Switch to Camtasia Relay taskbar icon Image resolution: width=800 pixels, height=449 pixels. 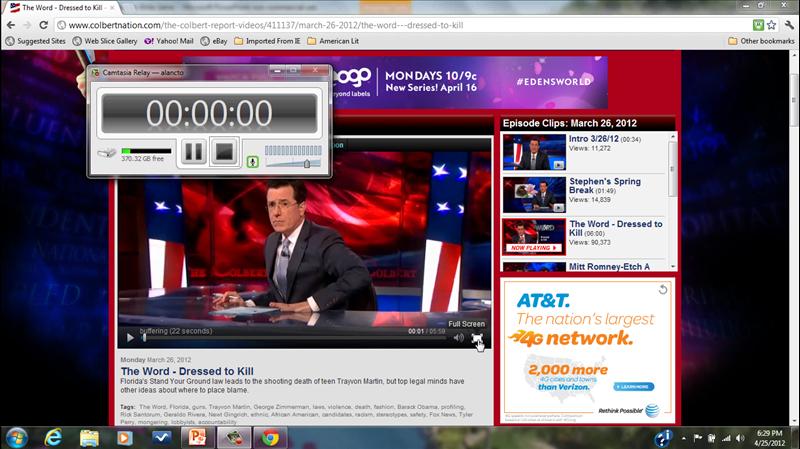(x=234, y=438)
